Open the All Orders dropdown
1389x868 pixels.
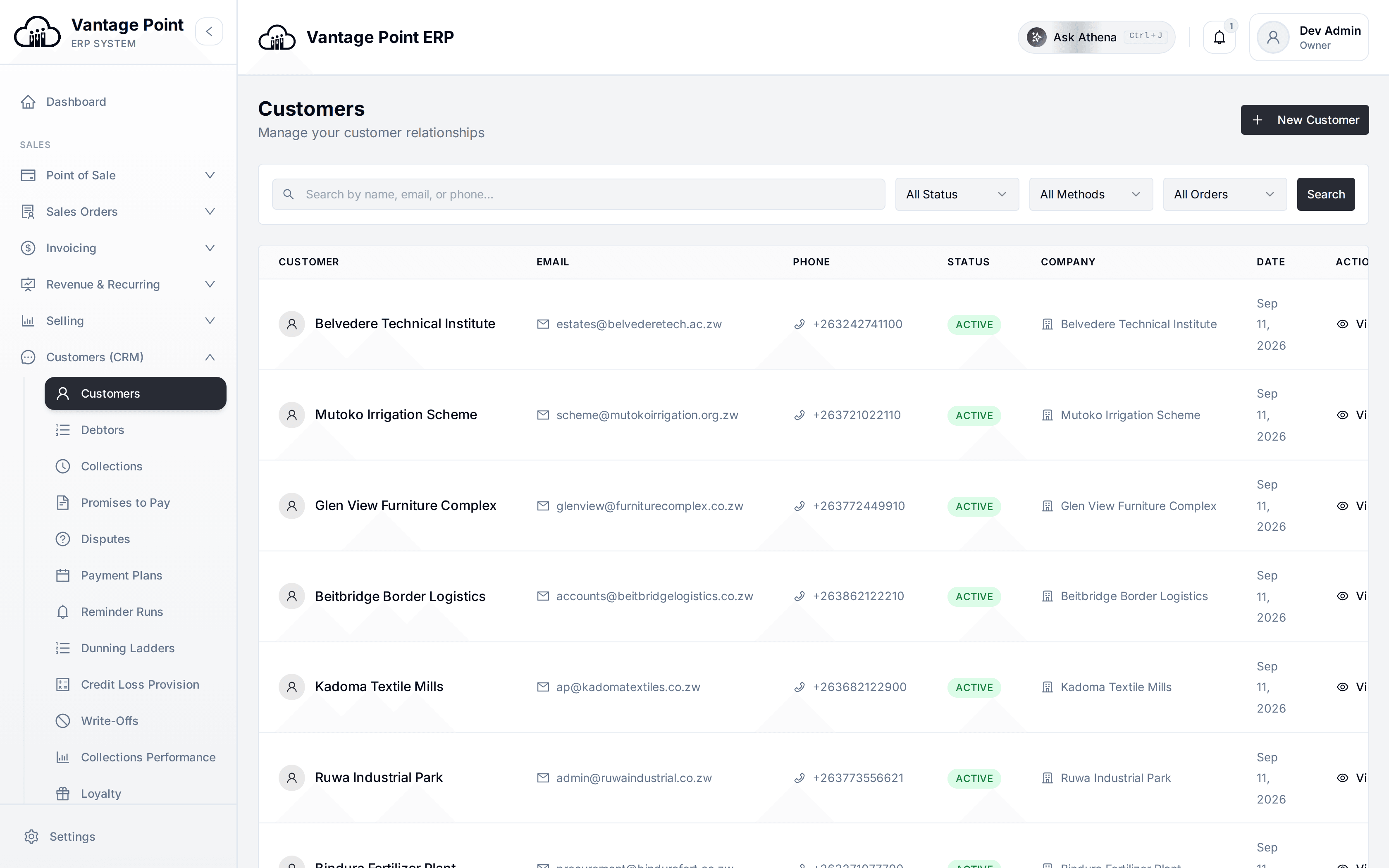pos(1224,195)
